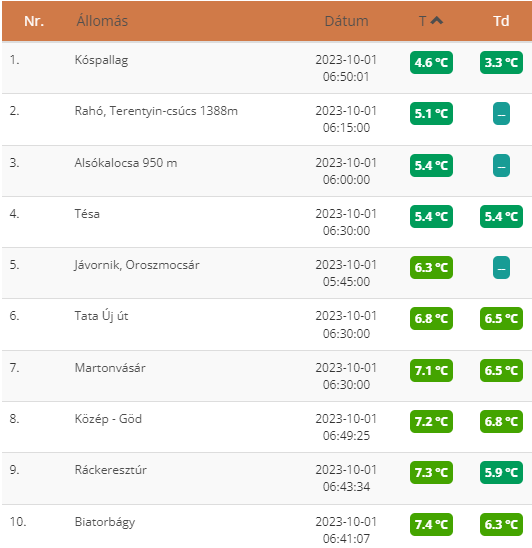Viewport: 532px width, 548px height.
Task: Click Martonvásár's 7.1 °C temperature badge
Action: pyautogui.click(x=431, y=370)
